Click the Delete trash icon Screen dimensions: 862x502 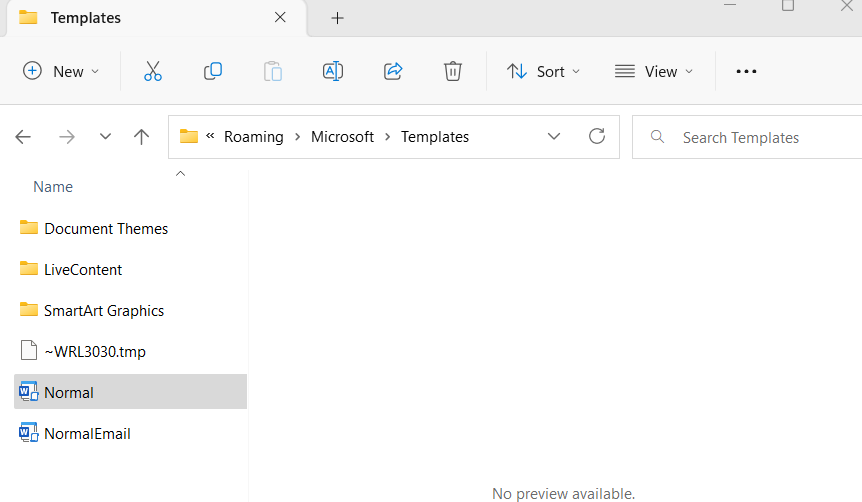point(452,71)
